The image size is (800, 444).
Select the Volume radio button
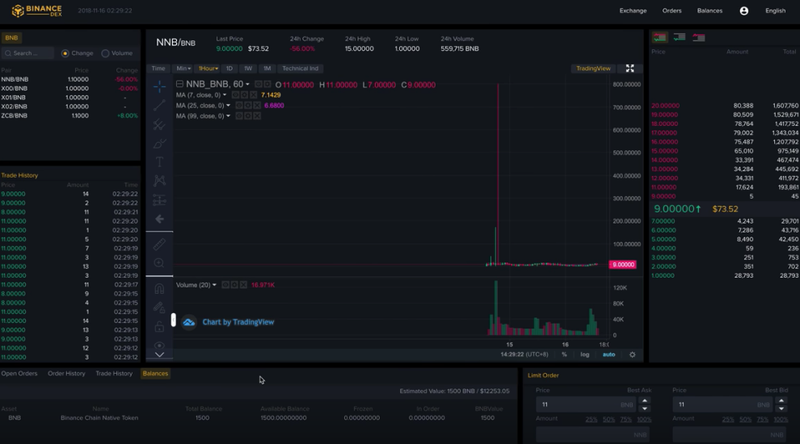pos(105,53)
